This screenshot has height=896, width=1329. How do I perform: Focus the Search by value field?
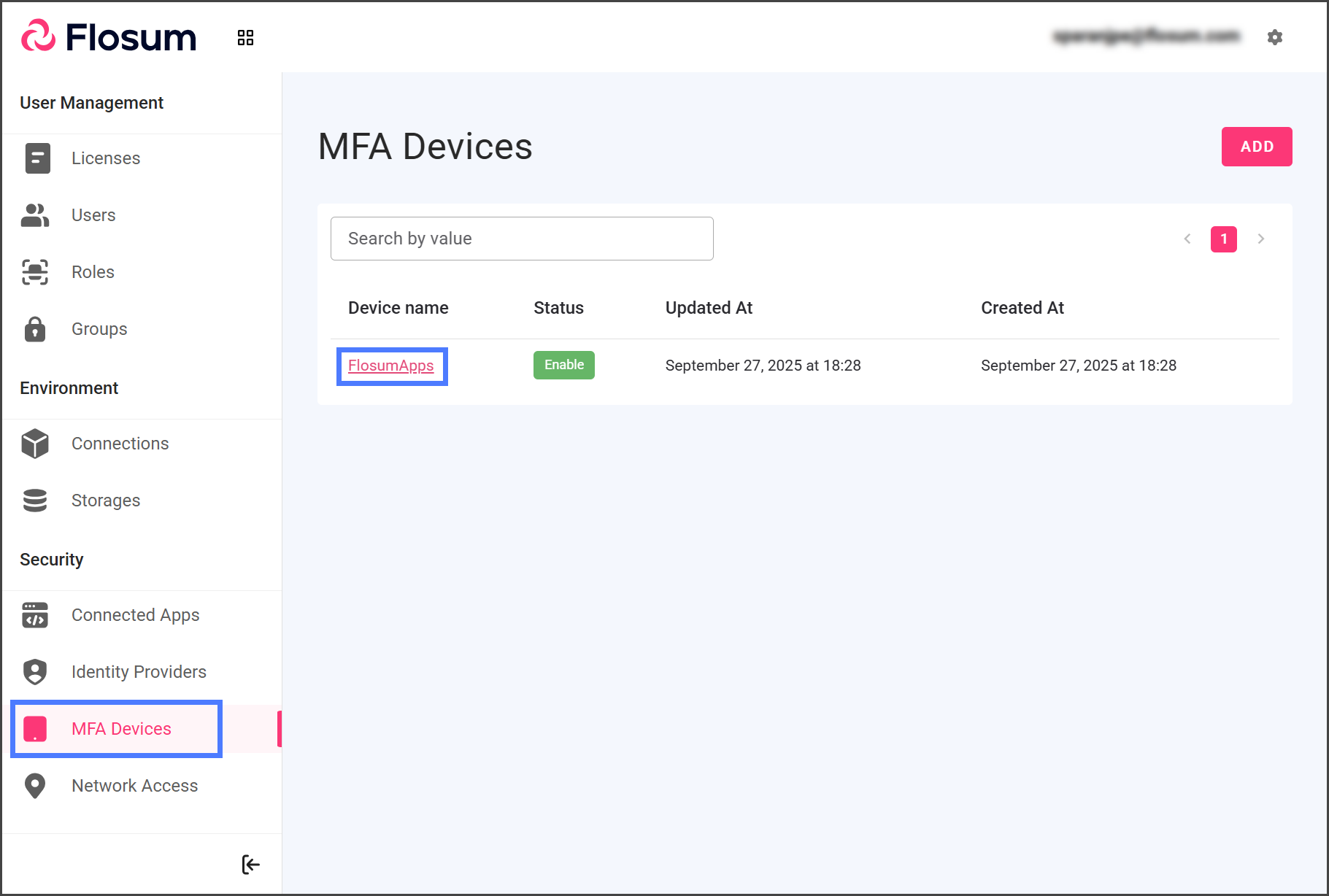[521, 239]
